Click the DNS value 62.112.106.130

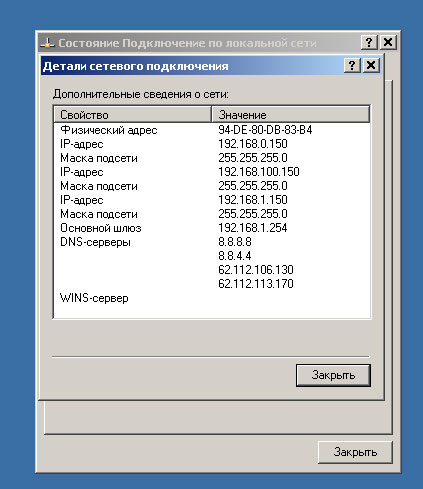pyautogui.click(x=256, y=270)
